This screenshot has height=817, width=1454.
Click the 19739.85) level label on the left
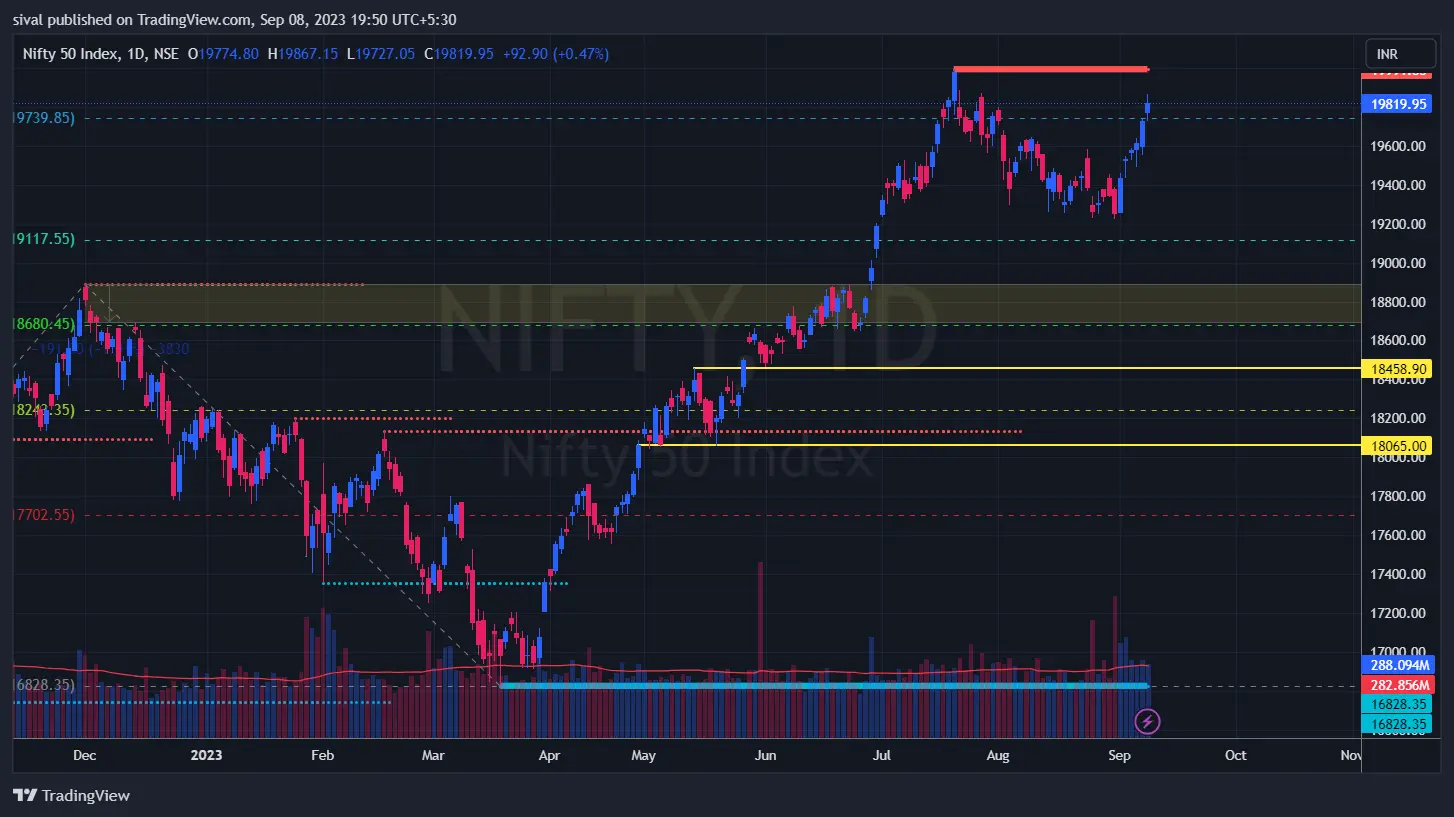click(43, 118)
